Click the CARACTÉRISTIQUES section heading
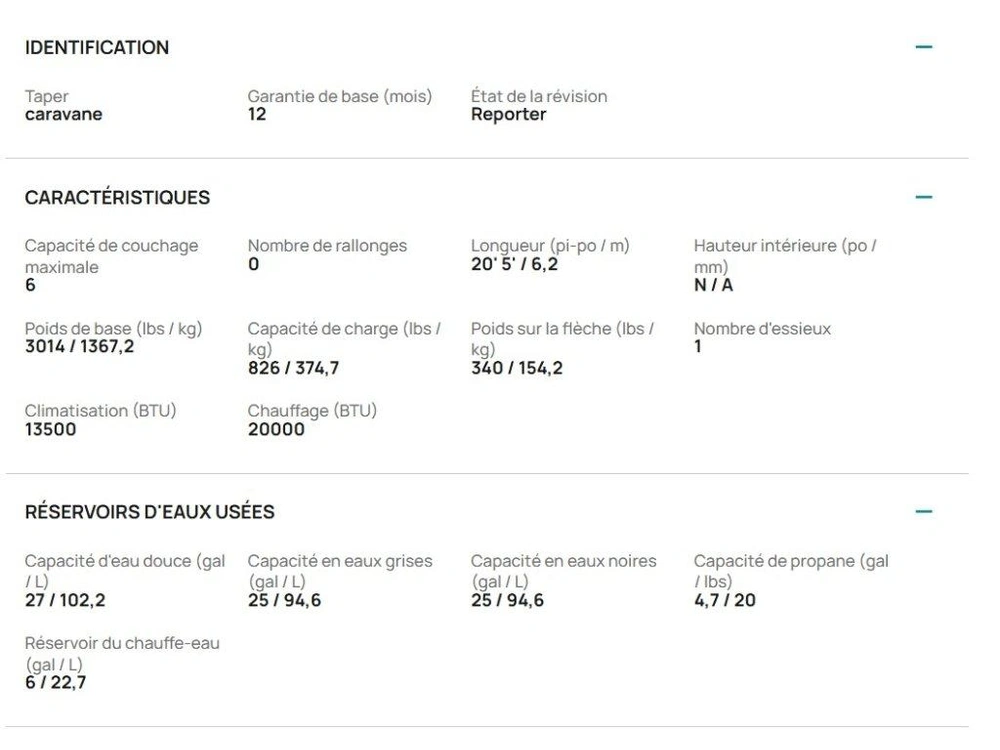 tap(117, 197)
